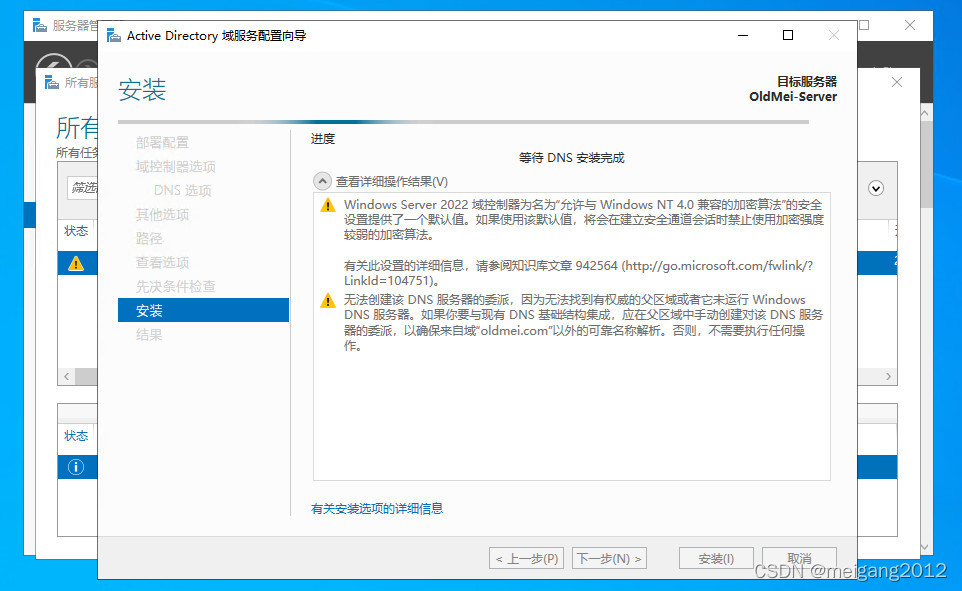Click the info icon in lower status list

(x=76, y=467)
